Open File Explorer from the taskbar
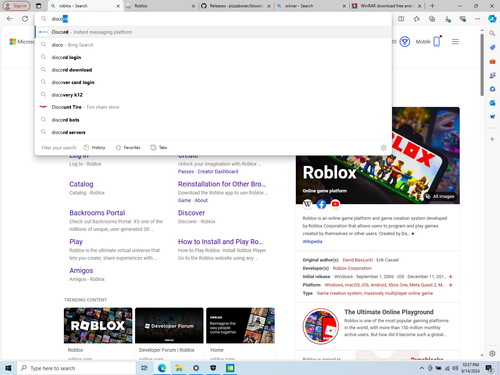 tap(179, 368)
